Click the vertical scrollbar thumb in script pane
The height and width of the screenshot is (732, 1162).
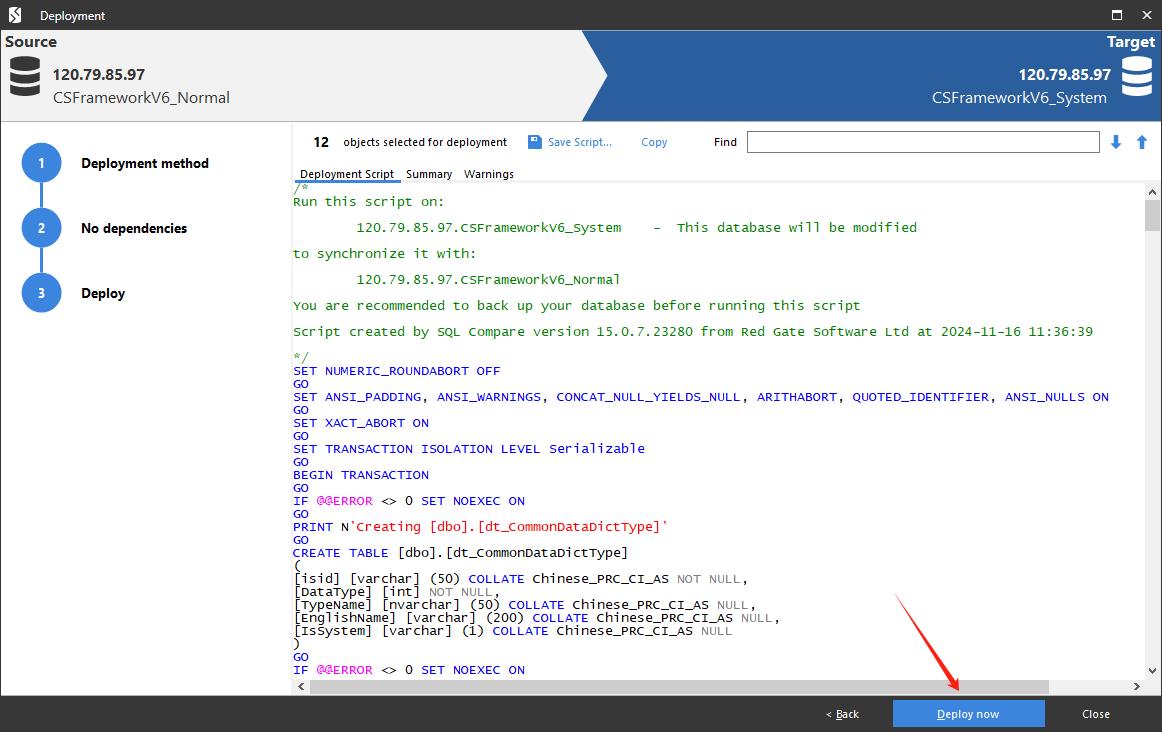pyautogui.click(x=1152, y=215)
